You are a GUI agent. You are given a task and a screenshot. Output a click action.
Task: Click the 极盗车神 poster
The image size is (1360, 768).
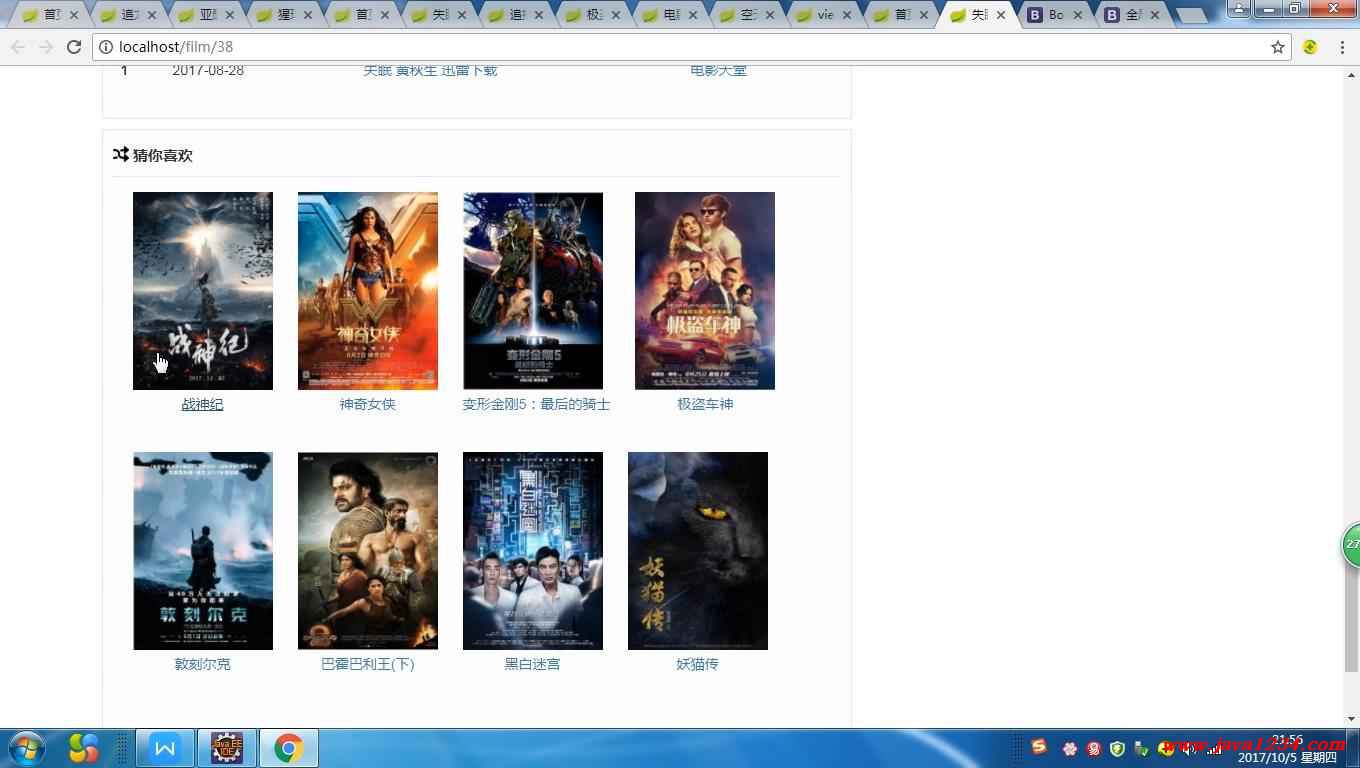click(x=705, y=291)
